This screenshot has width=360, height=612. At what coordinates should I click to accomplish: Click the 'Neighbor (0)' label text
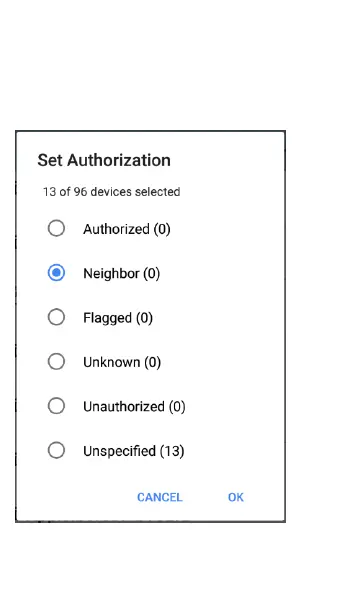click(x=121, y=274)
